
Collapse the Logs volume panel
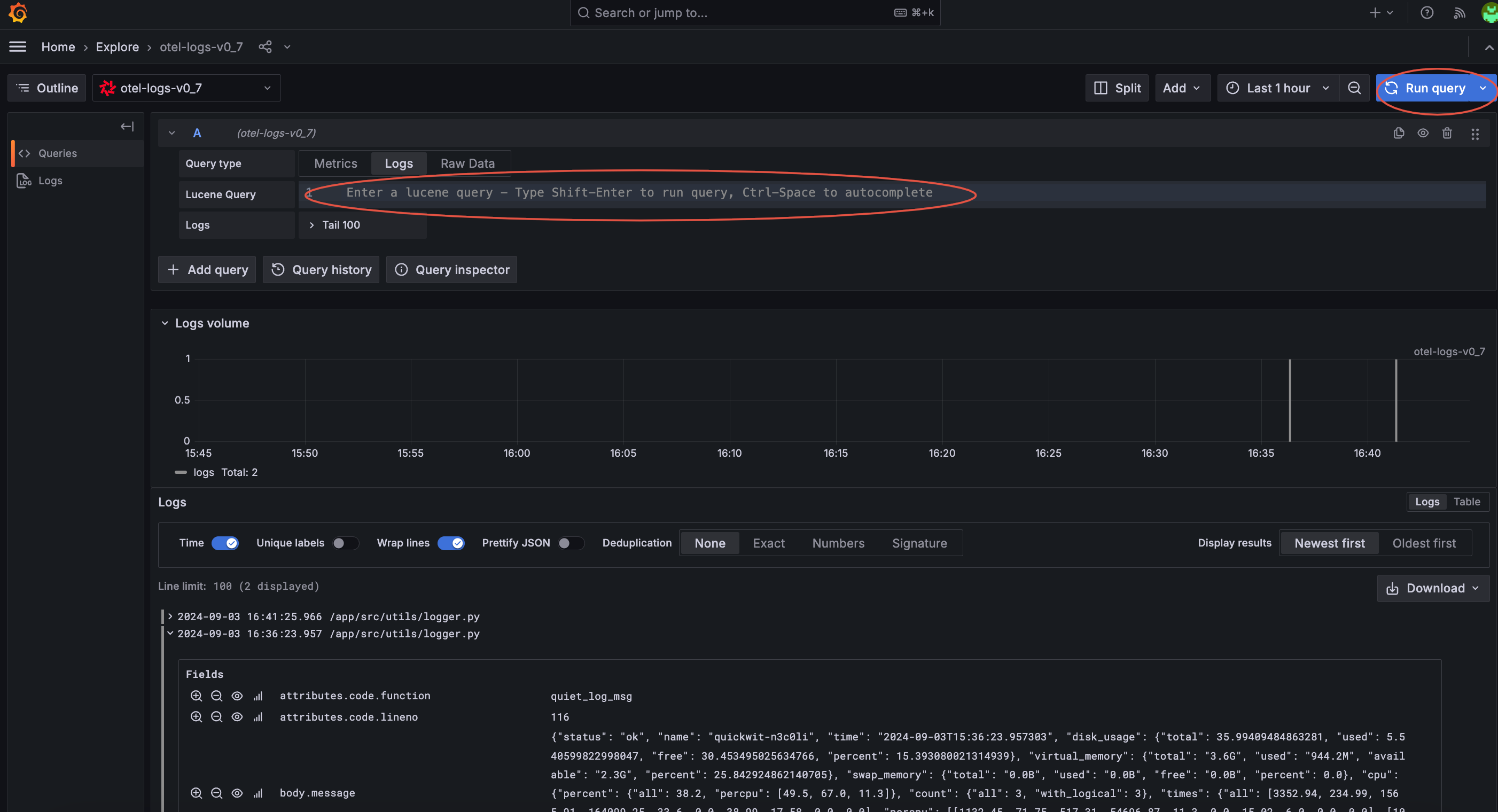[165, 323]
